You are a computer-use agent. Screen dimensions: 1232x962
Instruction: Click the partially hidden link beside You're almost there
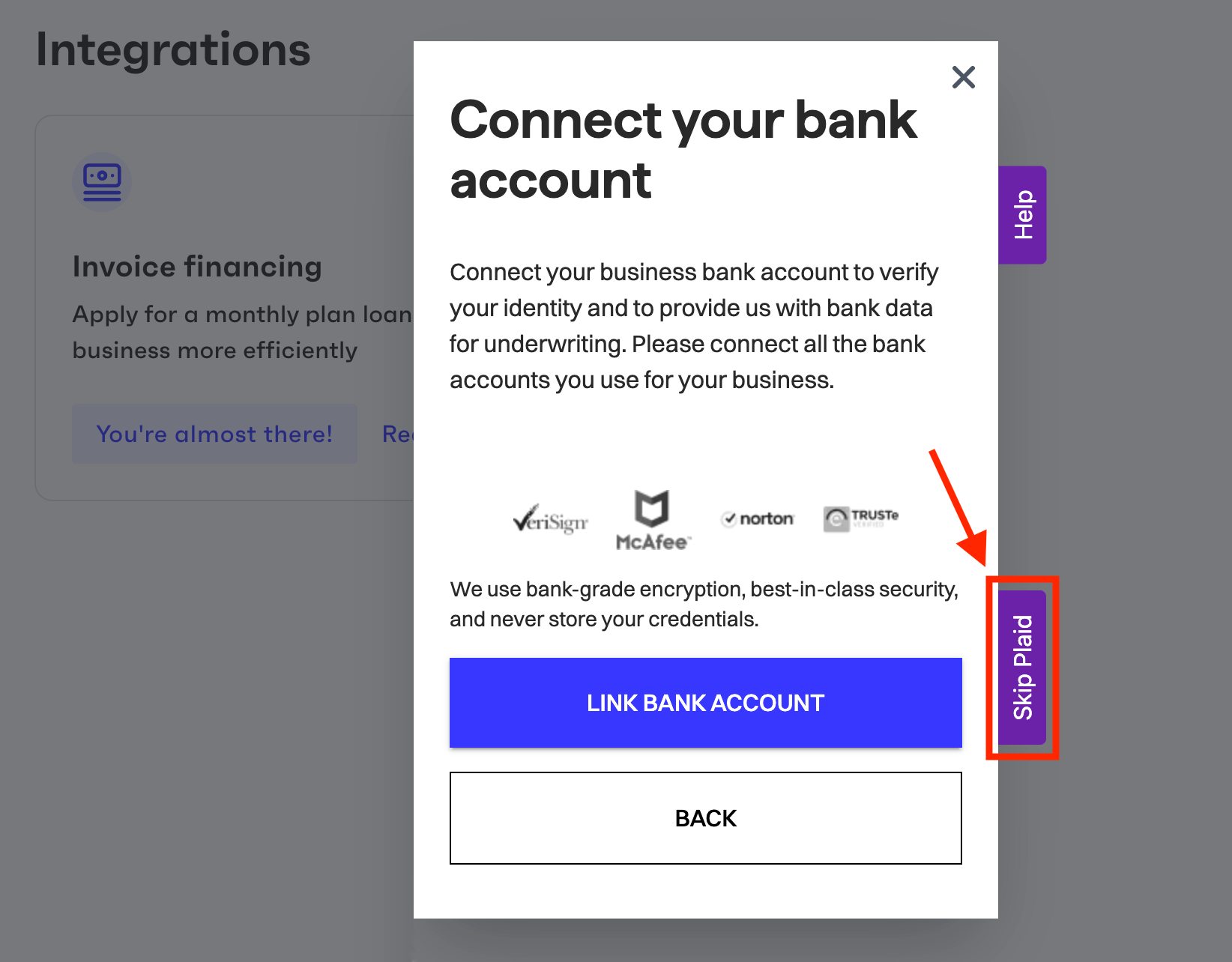(397, 434)
